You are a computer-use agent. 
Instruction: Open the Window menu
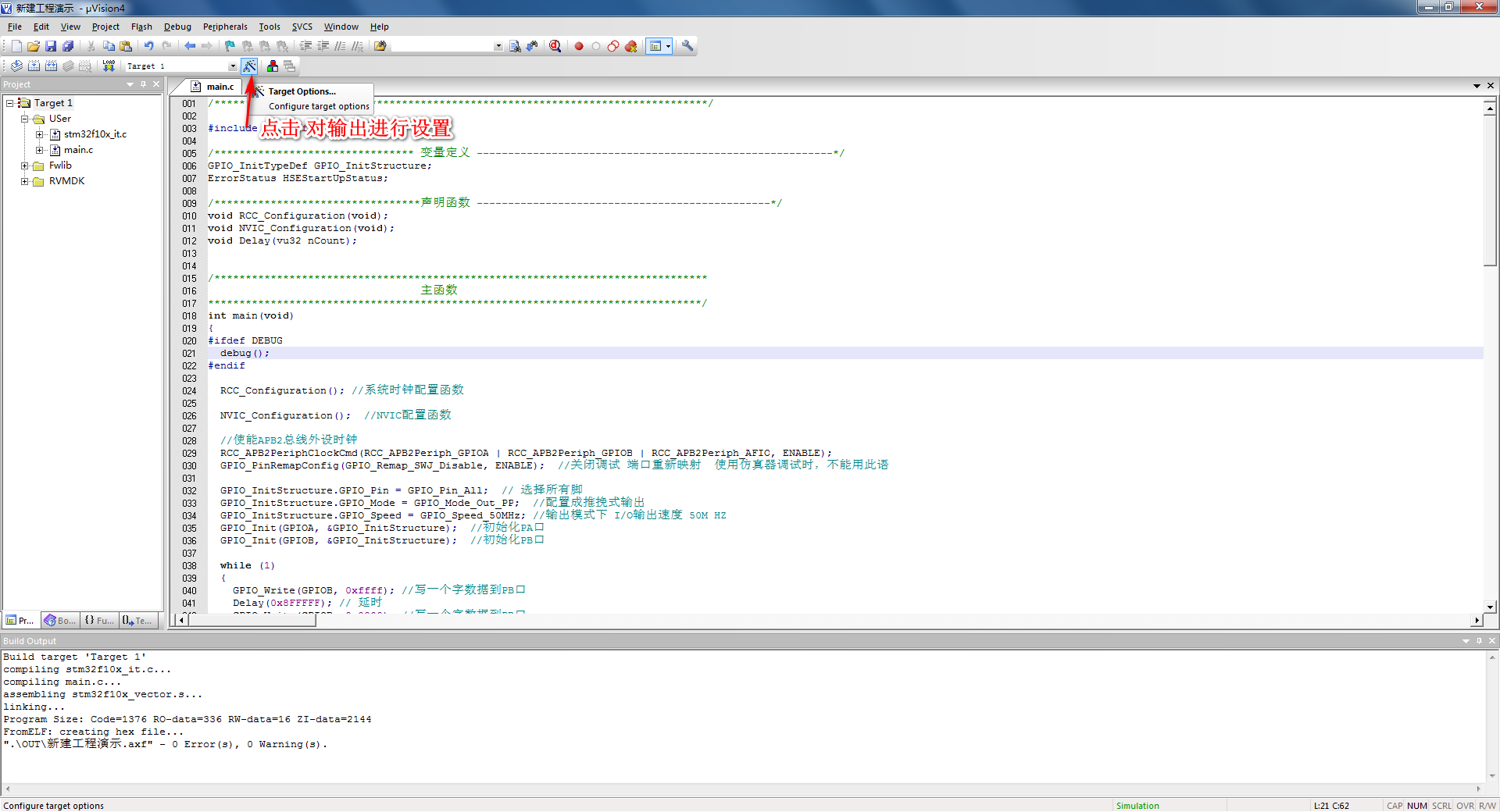coord(341,27)
